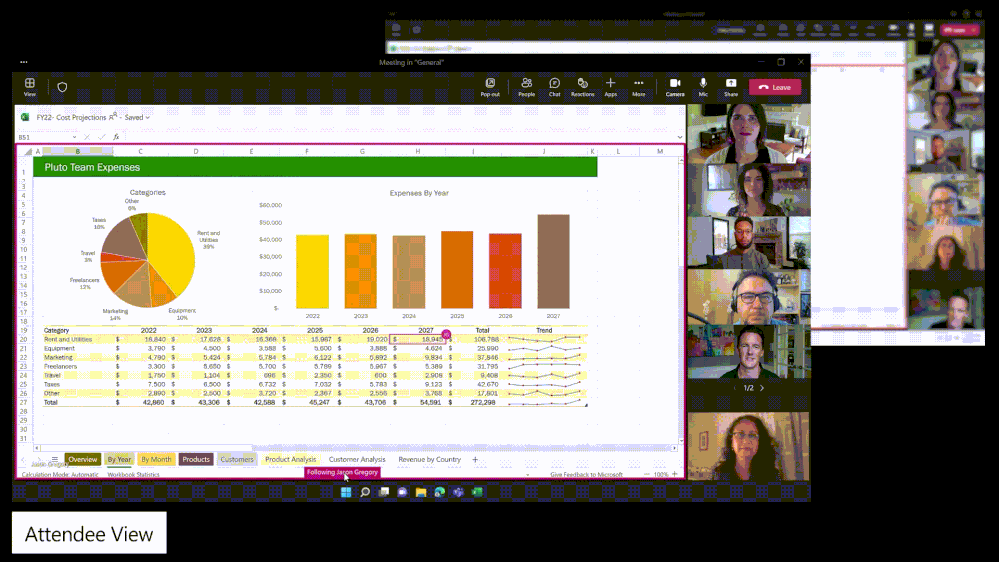The image size is (999, 562).
Task: Select column H header
Action: pos(418,152)
